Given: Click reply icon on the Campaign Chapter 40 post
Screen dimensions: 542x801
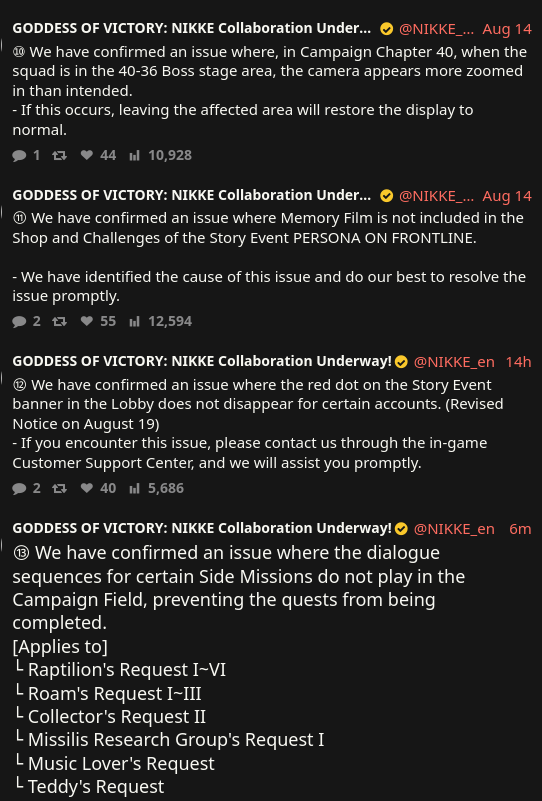Looking at the screenshot, I should point(19,155).
